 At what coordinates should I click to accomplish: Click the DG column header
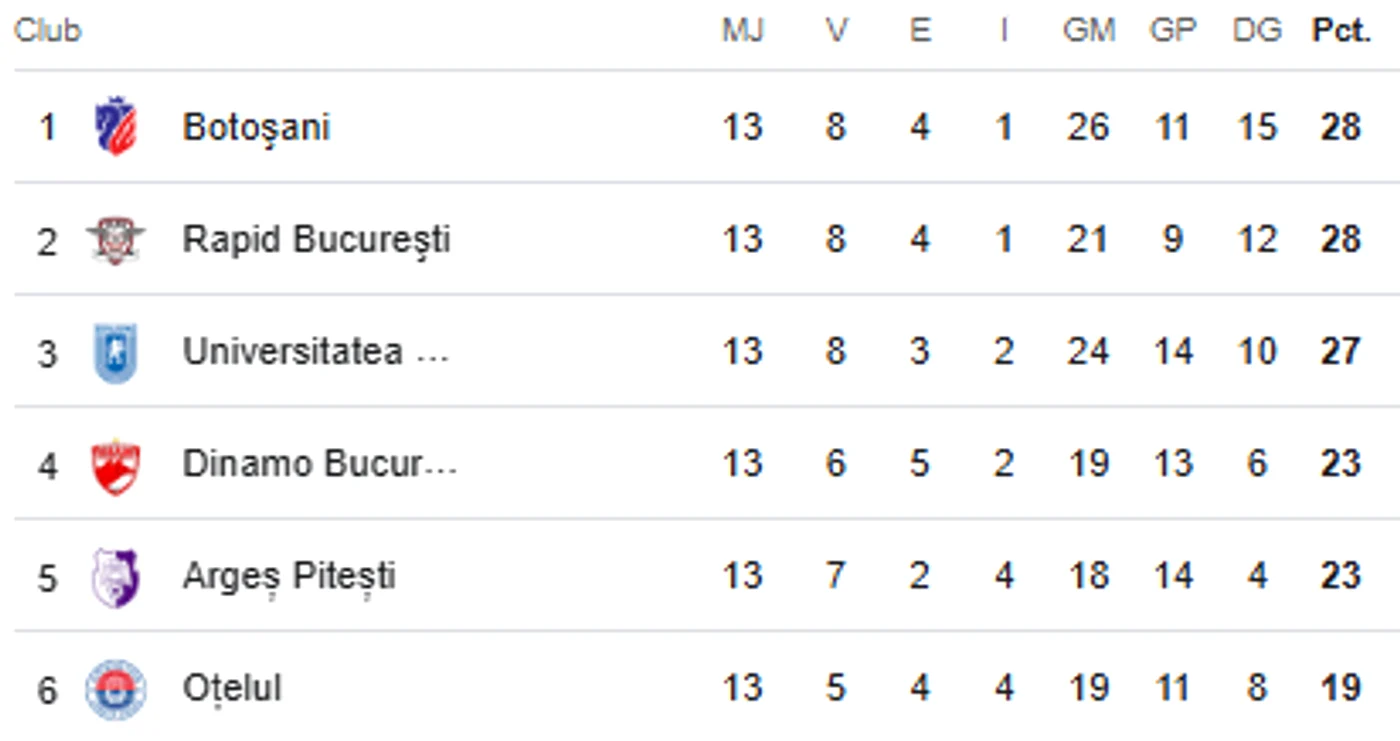point(1257,31)
